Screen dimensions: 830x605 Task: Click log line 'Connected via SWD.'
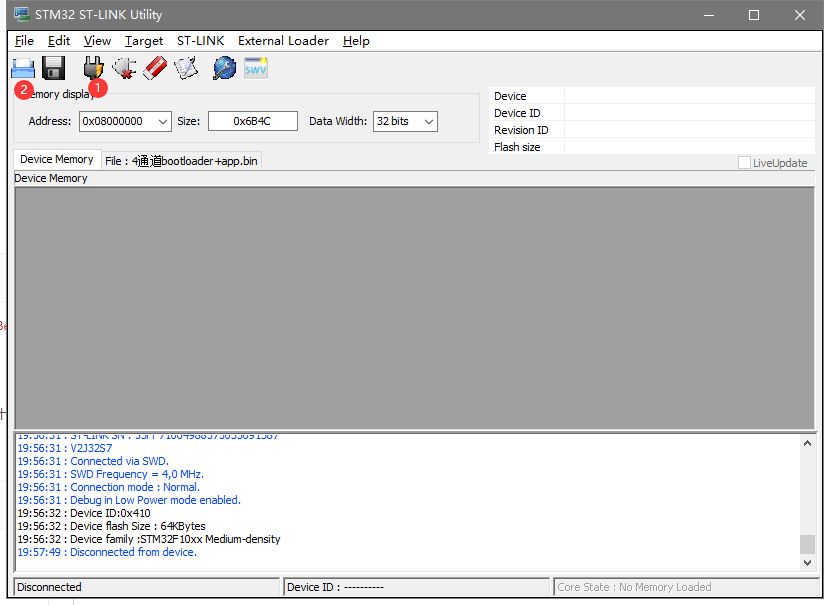click(x=93, y=461)
